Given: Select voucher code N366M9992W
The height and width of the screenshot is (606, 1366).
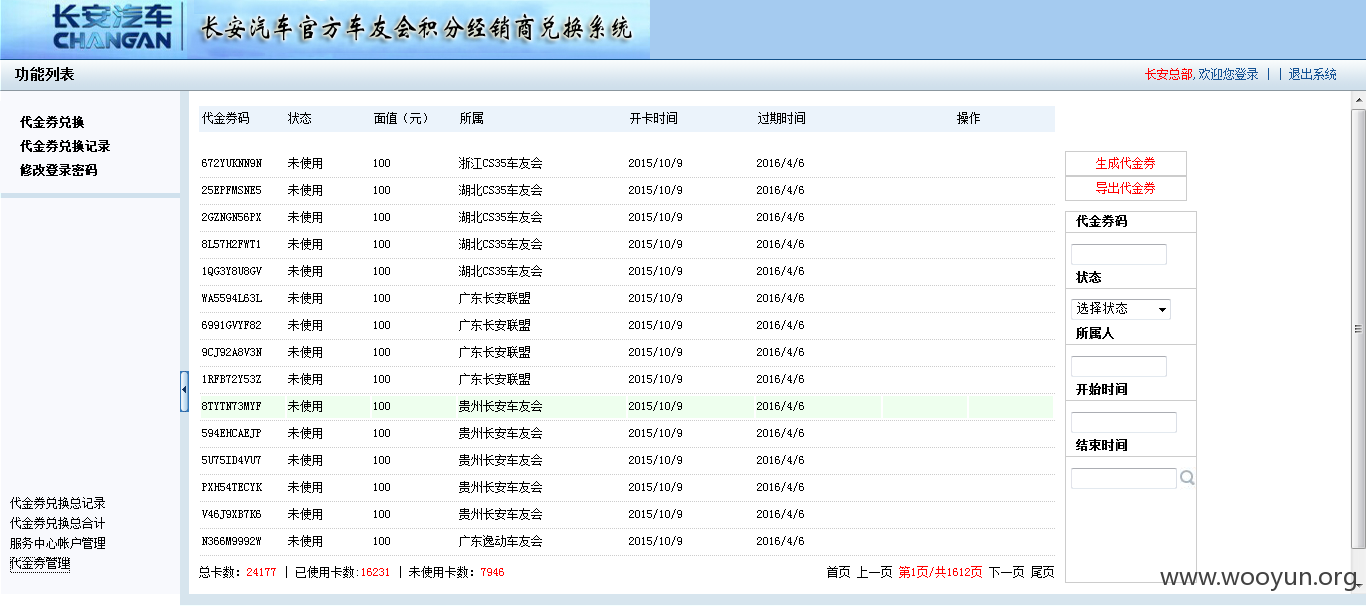Looking at the screenshot, I should [x=231, y=541].
